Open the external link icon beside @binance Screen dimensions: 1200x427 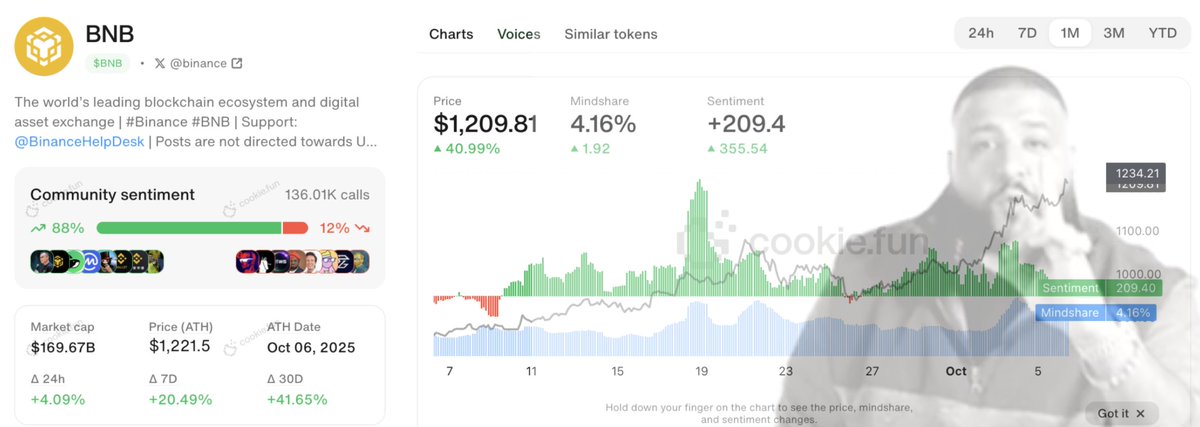237,63
